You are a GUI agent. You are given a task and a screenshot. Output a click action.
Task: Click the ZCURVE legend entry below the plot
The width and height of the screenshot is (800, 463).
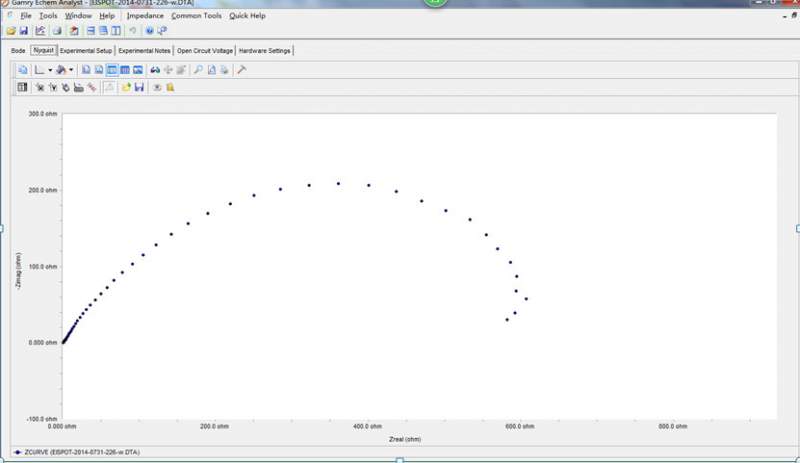point(77,452)
